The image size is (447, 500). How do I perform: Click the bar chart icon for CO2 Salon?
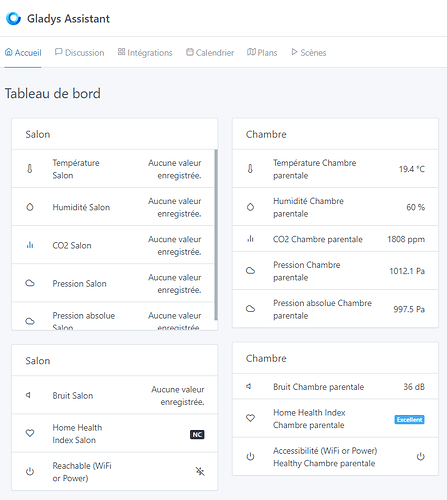[30, 245]
